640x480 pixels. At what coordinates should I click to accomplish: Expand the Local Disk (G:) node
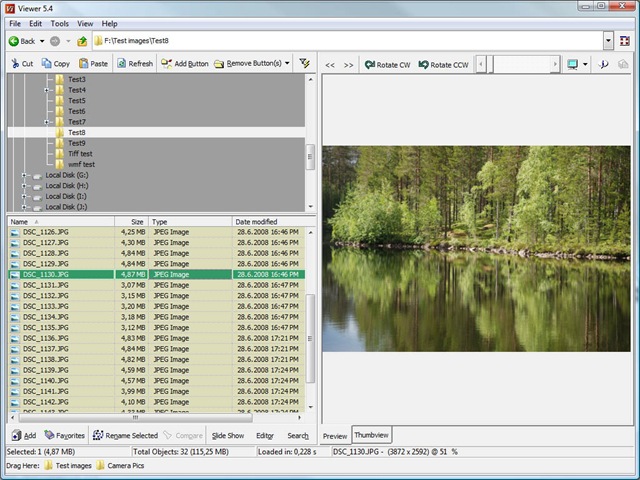[24, 175]
